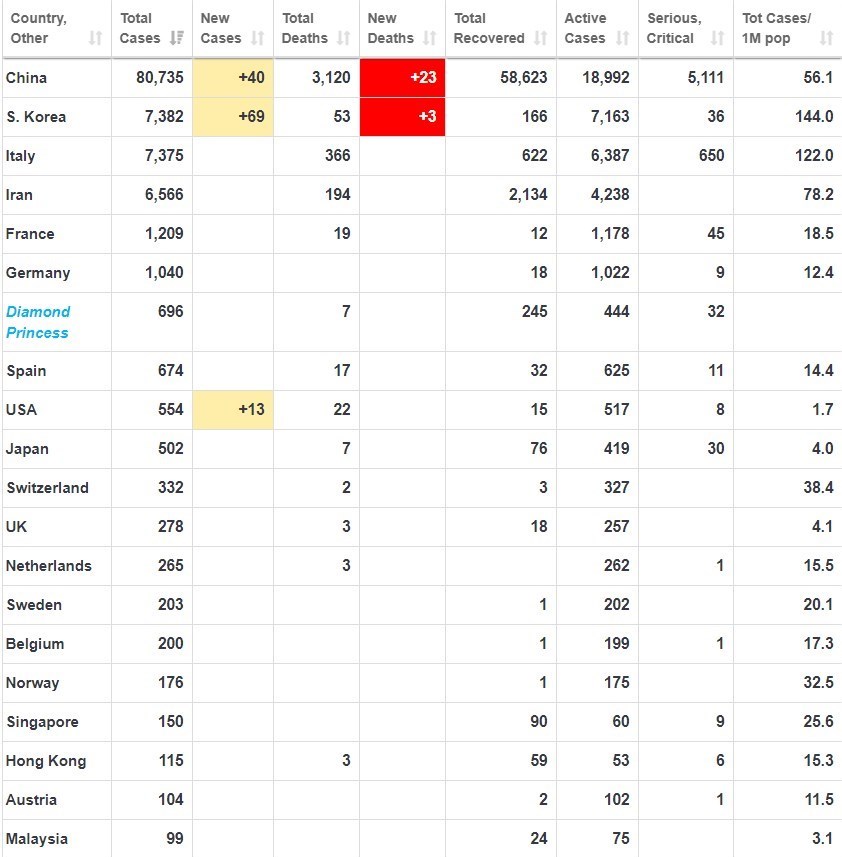Click Malaysia's total cases value 99
Screen dimensions: 842x857
174,839
